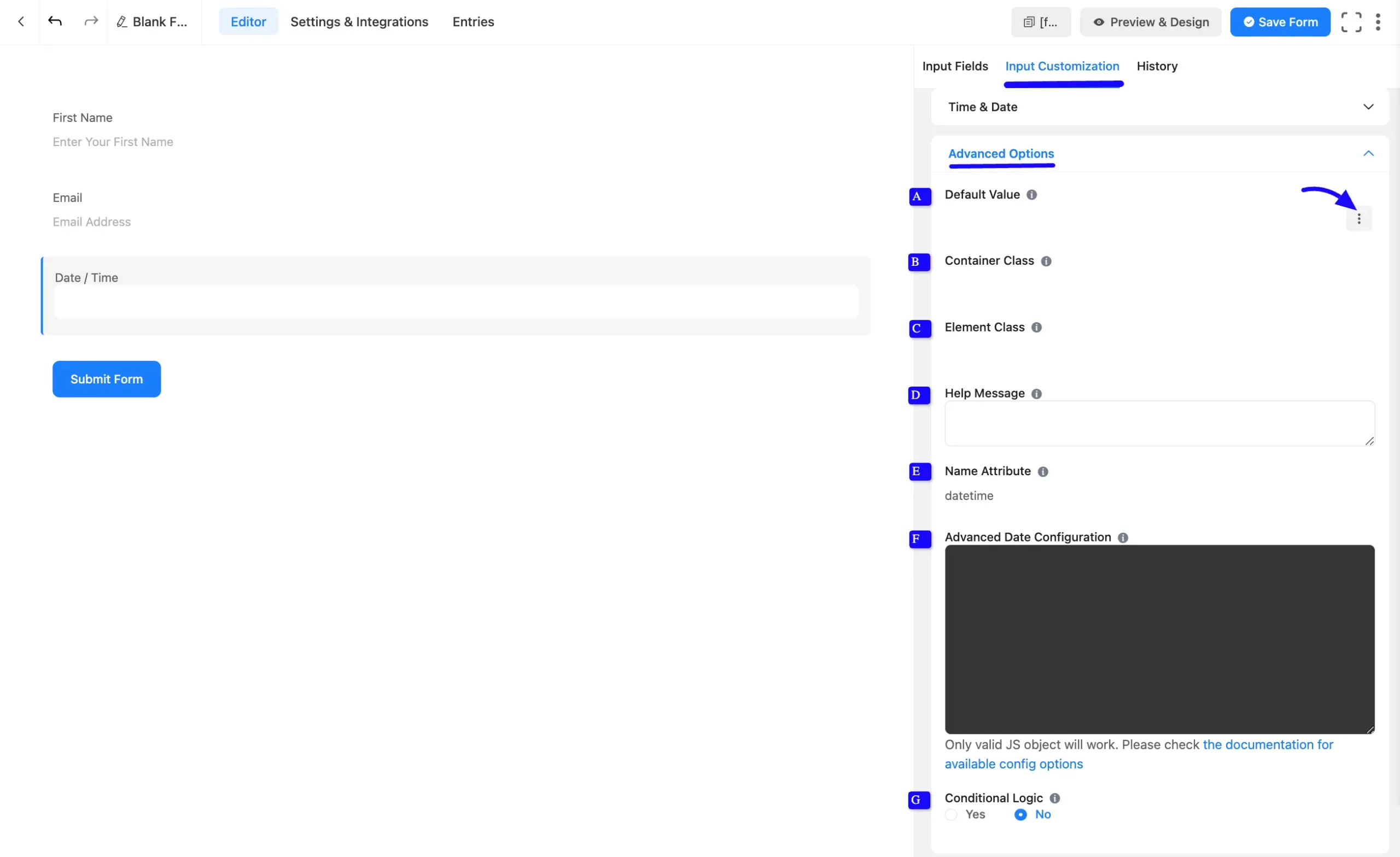This screenshot has width=1400, height=857.
Task: Select the Input Customization tab
Action: click(1062, 66)
